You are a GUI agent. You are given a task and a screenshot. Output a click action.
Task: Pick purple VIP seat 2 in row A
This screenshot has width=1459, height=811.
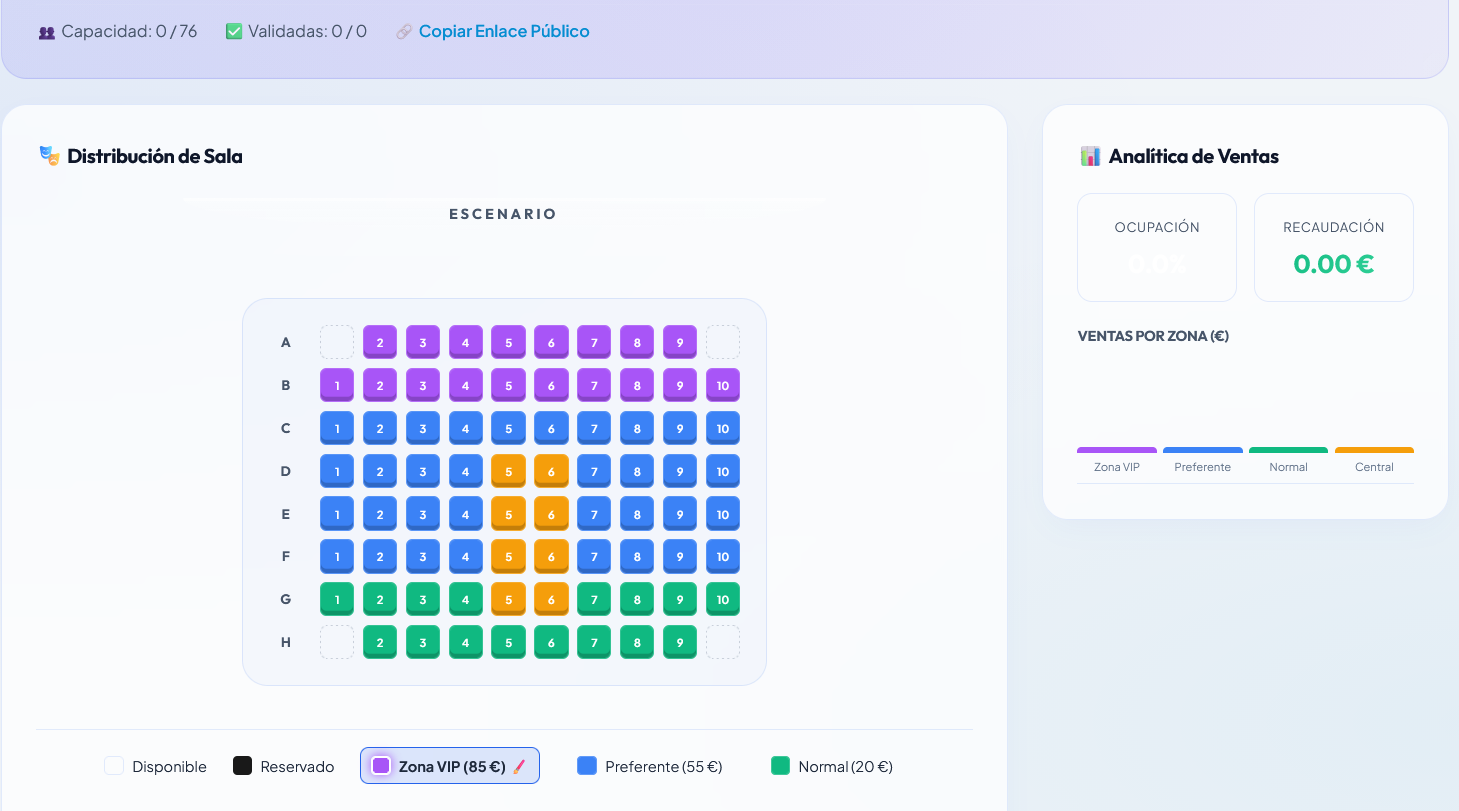(380, 342)
